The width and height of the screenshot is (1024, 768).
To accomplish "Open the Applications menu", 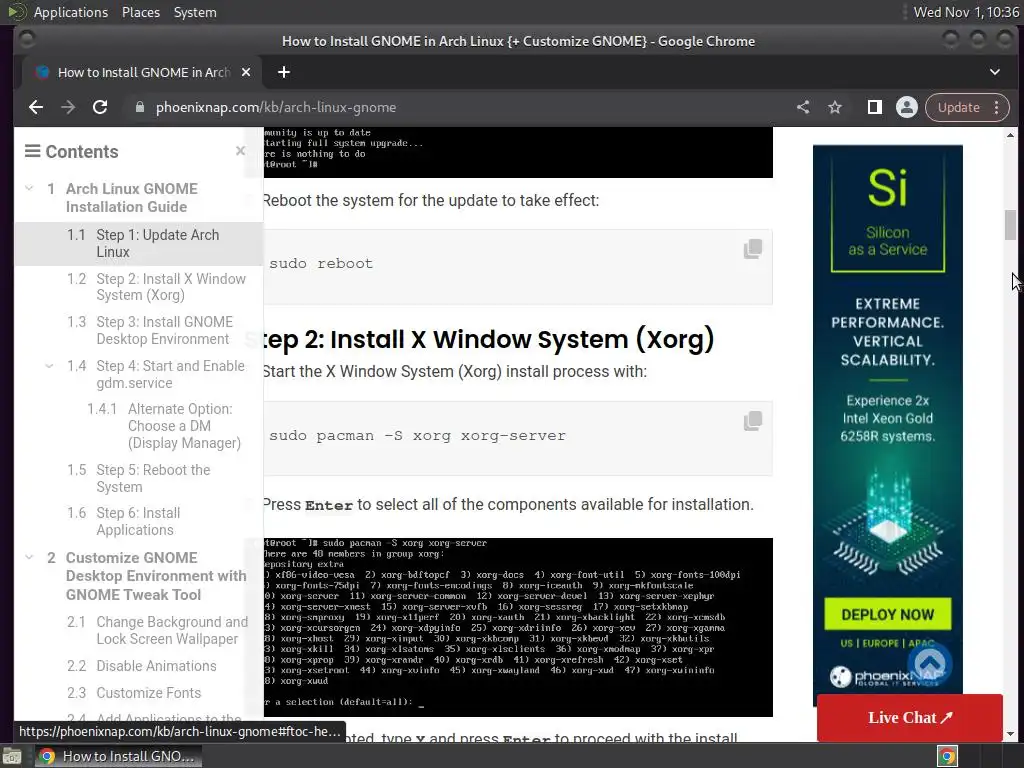I will (71, 12).
